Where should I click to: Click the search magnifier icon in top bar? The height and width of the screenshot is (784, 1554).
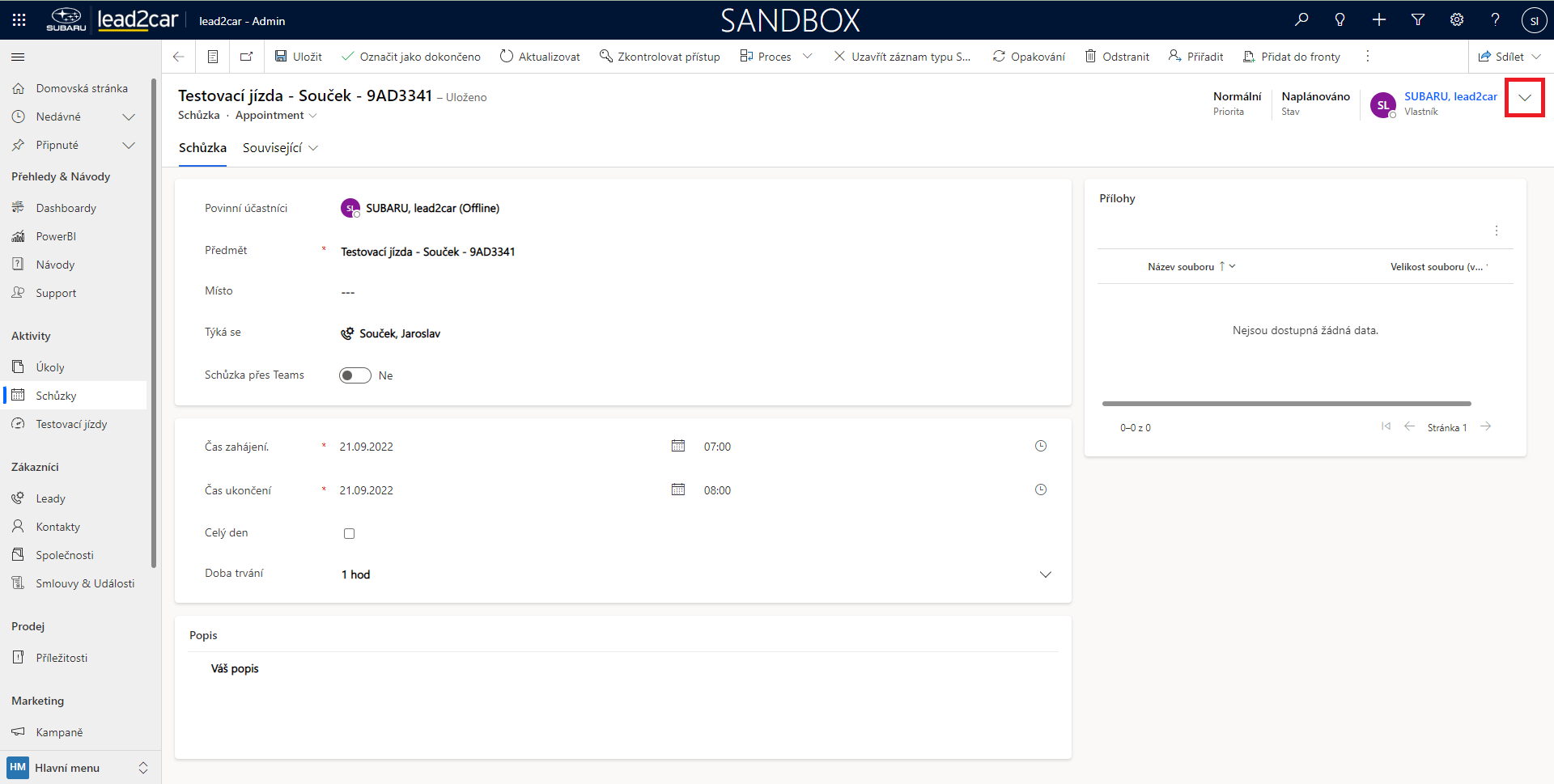[1301, 19]
